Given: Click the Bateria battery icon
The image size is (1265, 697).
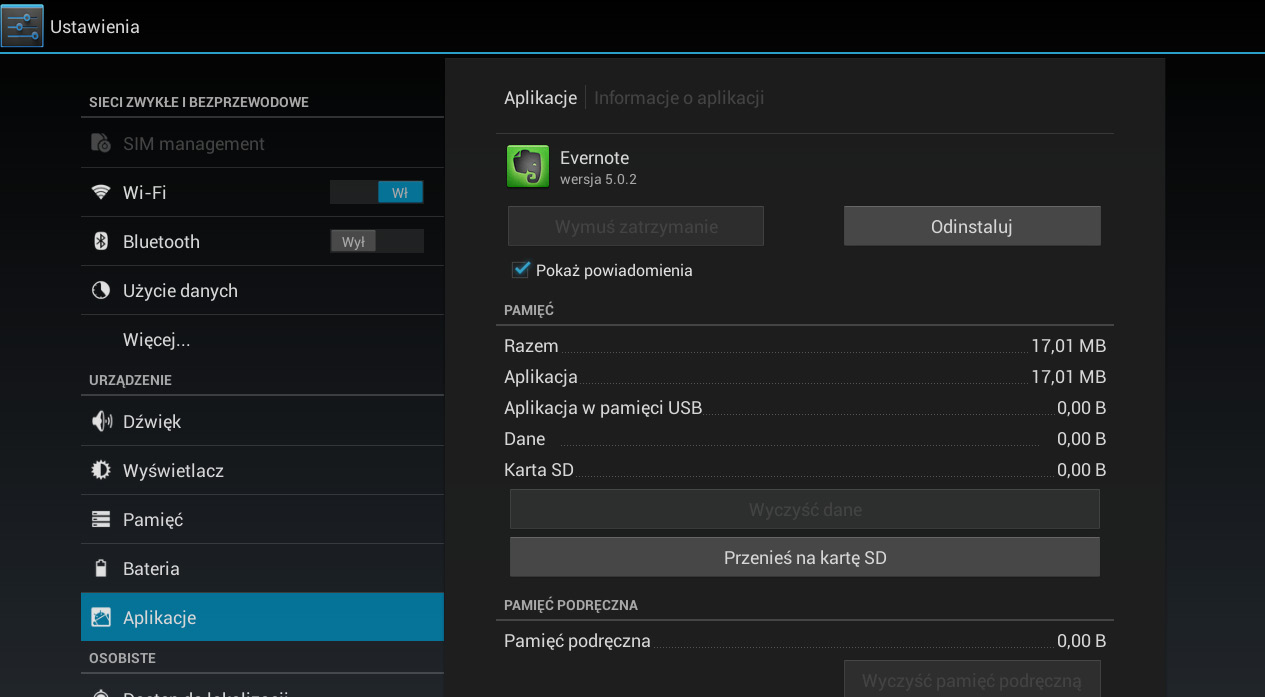Looking at the screenshot, I should click(x=101, y=568).
